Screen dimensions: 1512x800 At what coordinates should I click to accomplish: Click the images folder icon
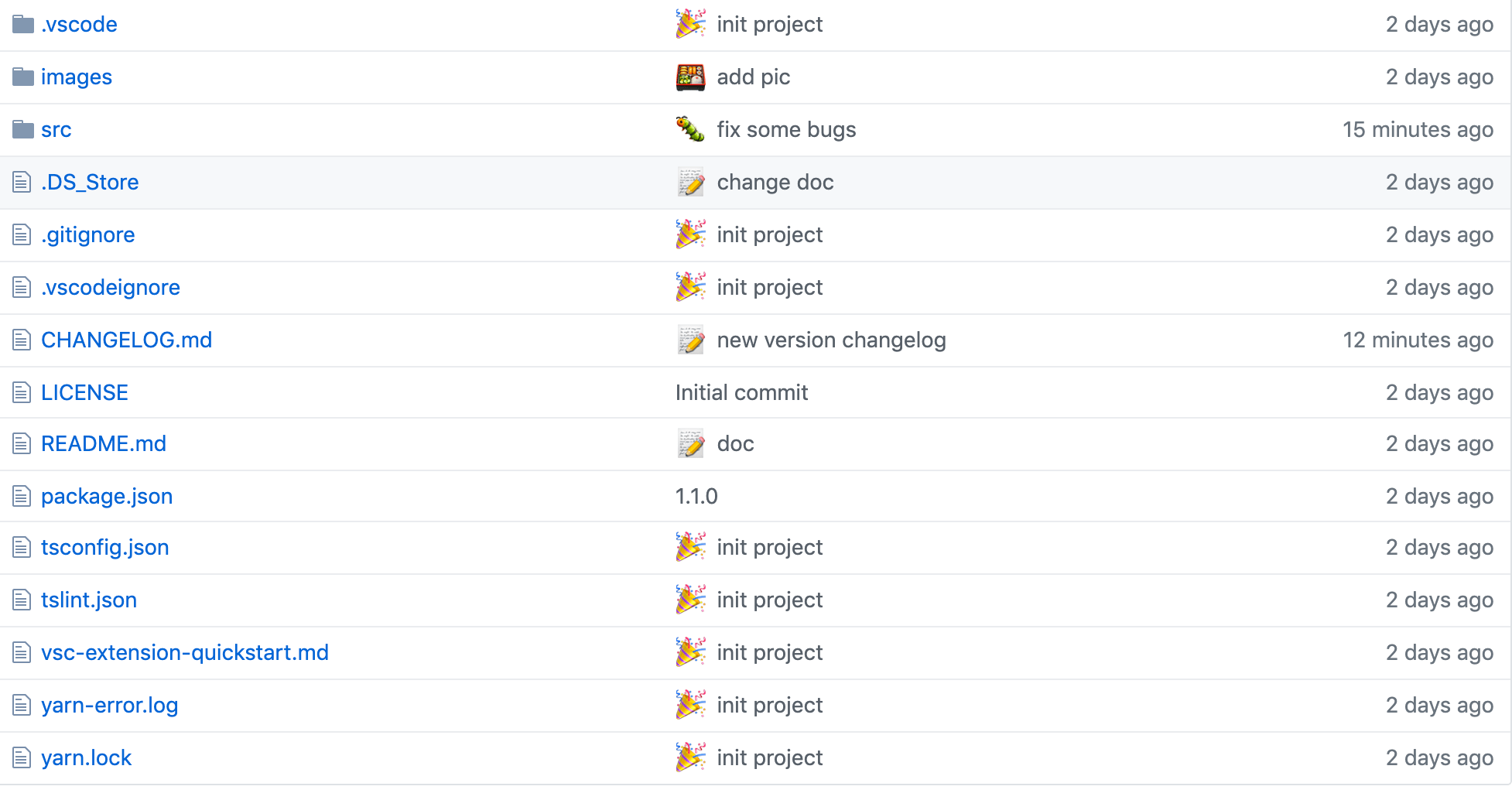click(22, 77)
